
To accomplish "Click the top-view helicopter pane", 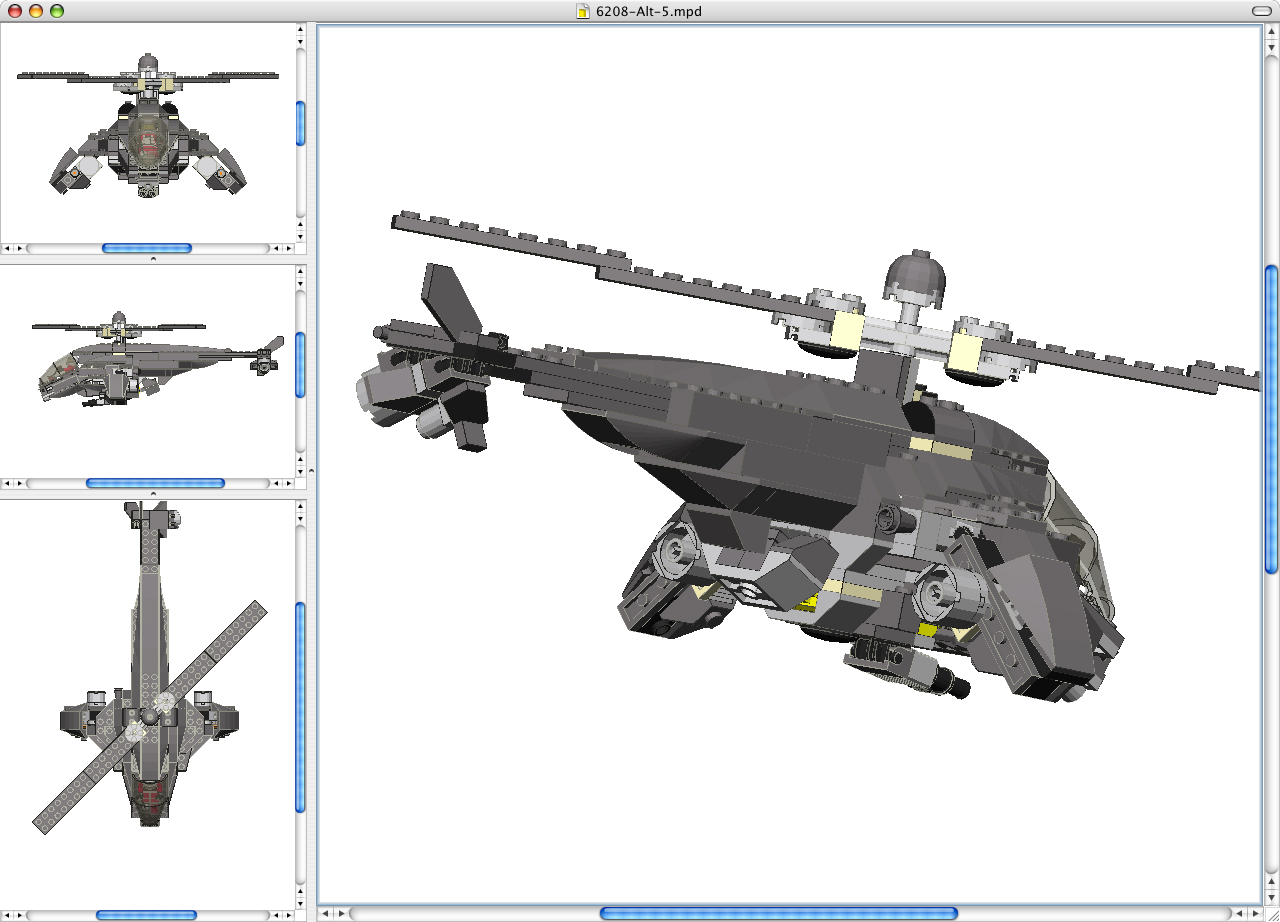I will [150, 700].
